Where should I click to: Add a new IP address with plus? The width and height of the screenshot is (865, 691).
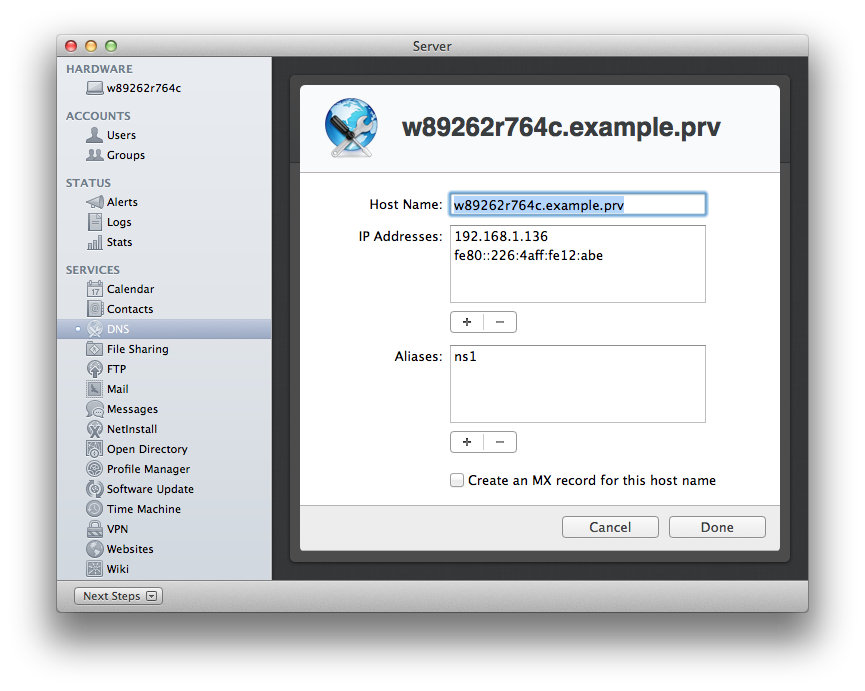pos(467,322)
